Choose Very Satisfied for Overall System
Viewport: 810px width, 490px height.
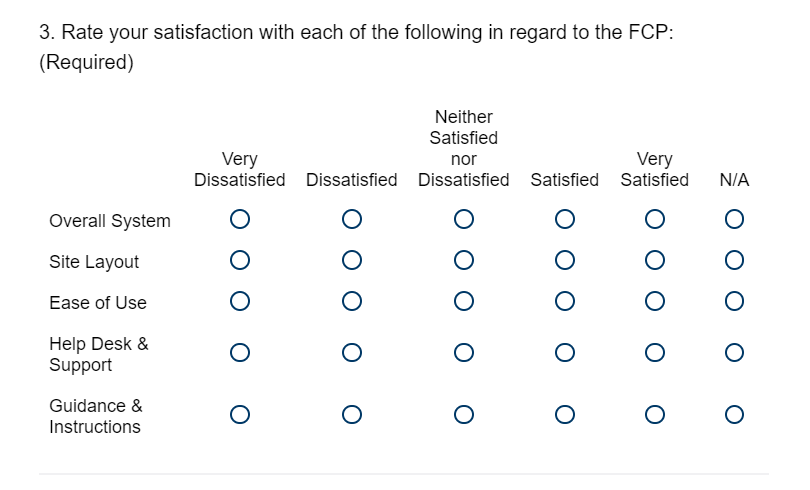pos(654,218)
